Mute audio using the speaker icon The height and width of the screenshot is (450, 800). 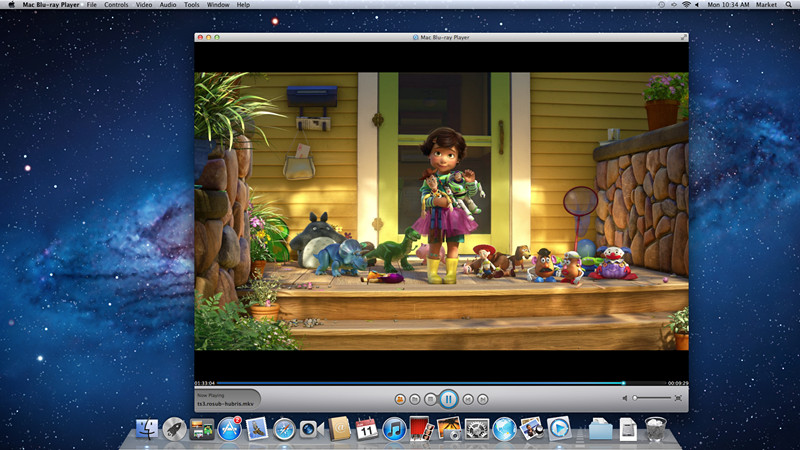pyautogui.click(x=625, y=398)
